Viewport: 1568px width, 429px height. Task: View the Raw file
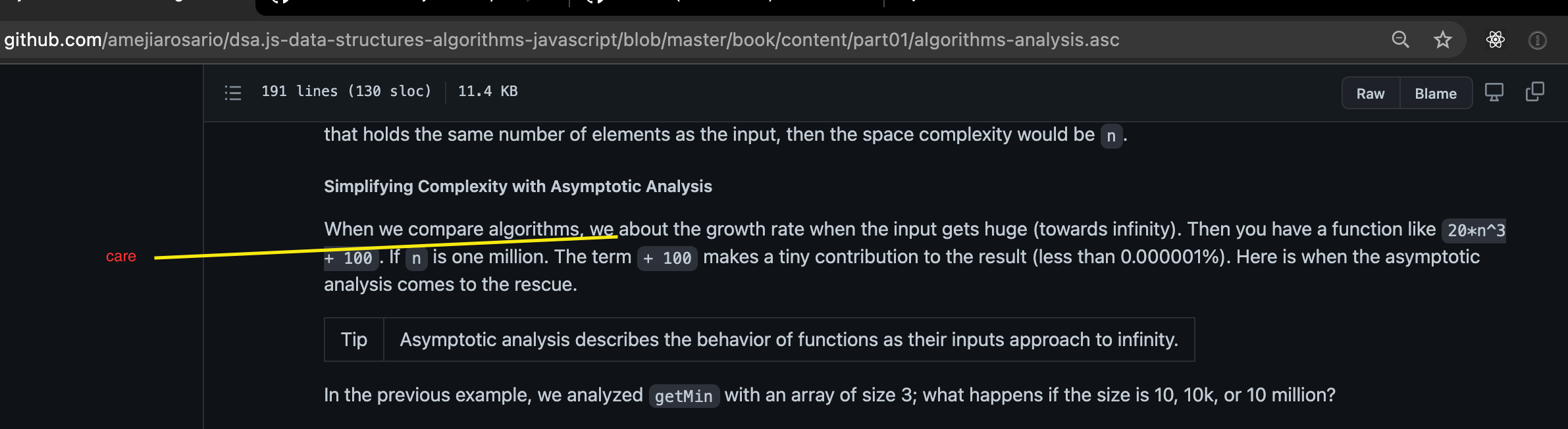coord(1371,93)
